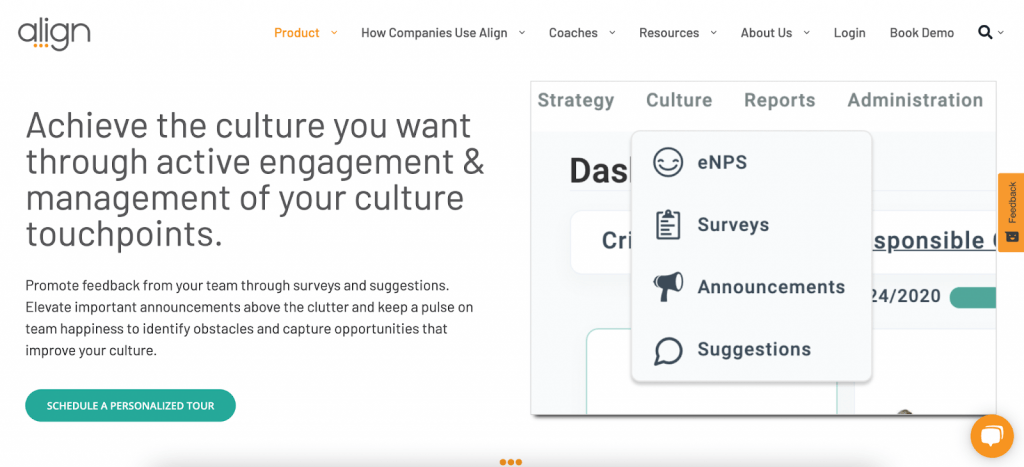
Task: Click the Announcements megaphone icon
Action: tap(668, 287)
